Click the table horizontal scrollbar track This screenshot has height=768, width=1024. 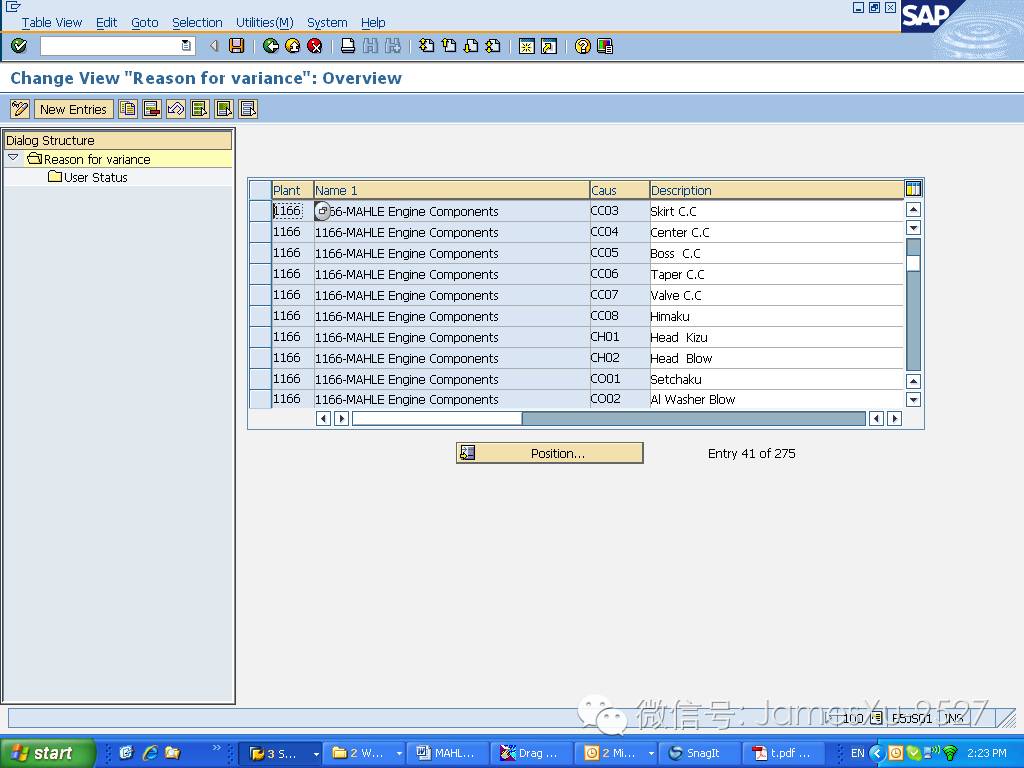click(x=694, y=418)
